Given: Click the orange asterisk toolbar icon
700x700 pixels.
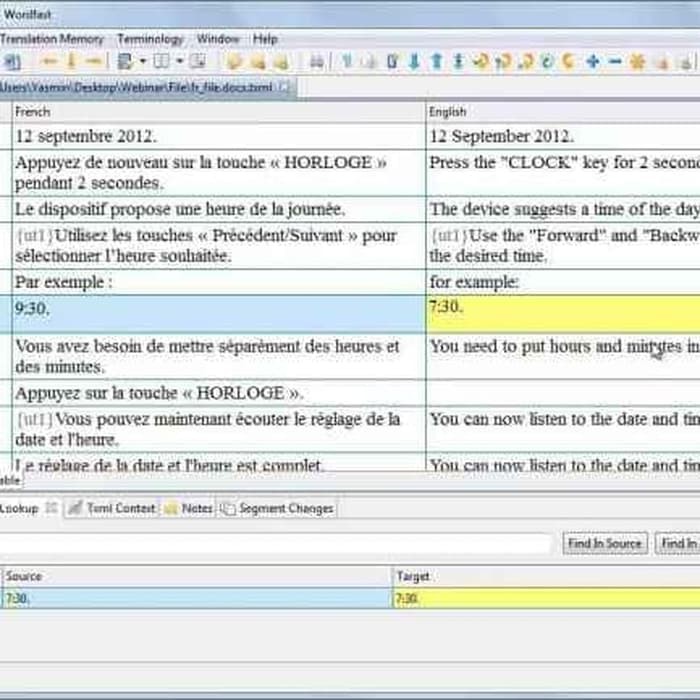Looking at the screenshot, I should [x=637, y=62].
